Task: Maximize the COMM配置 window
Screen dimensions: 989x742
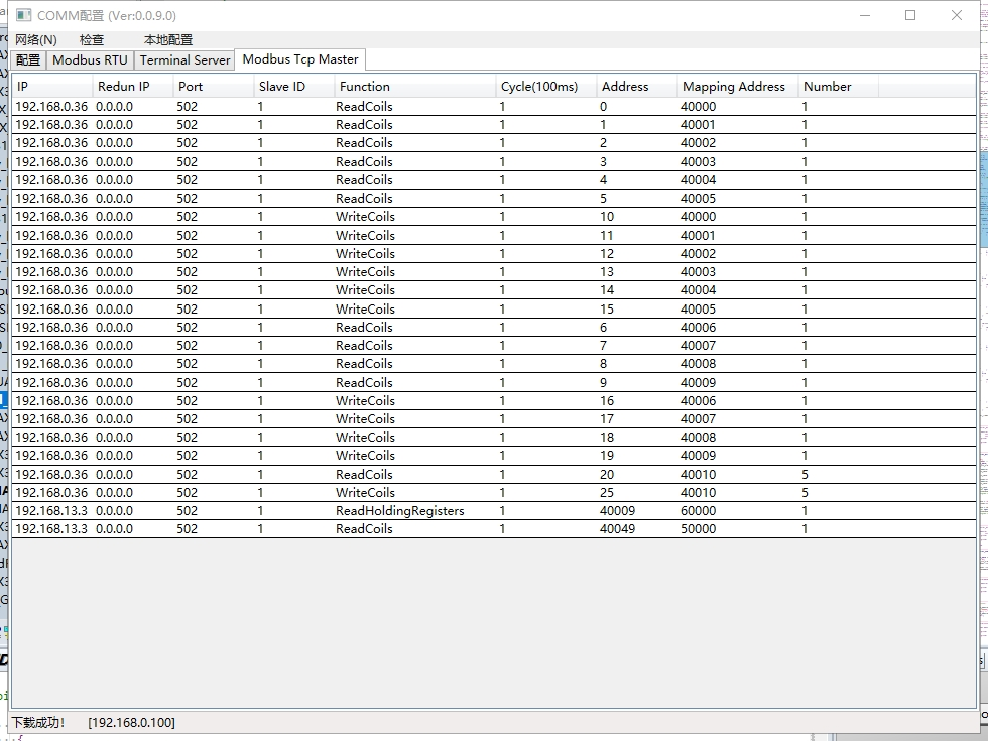Action: point(910,15)
